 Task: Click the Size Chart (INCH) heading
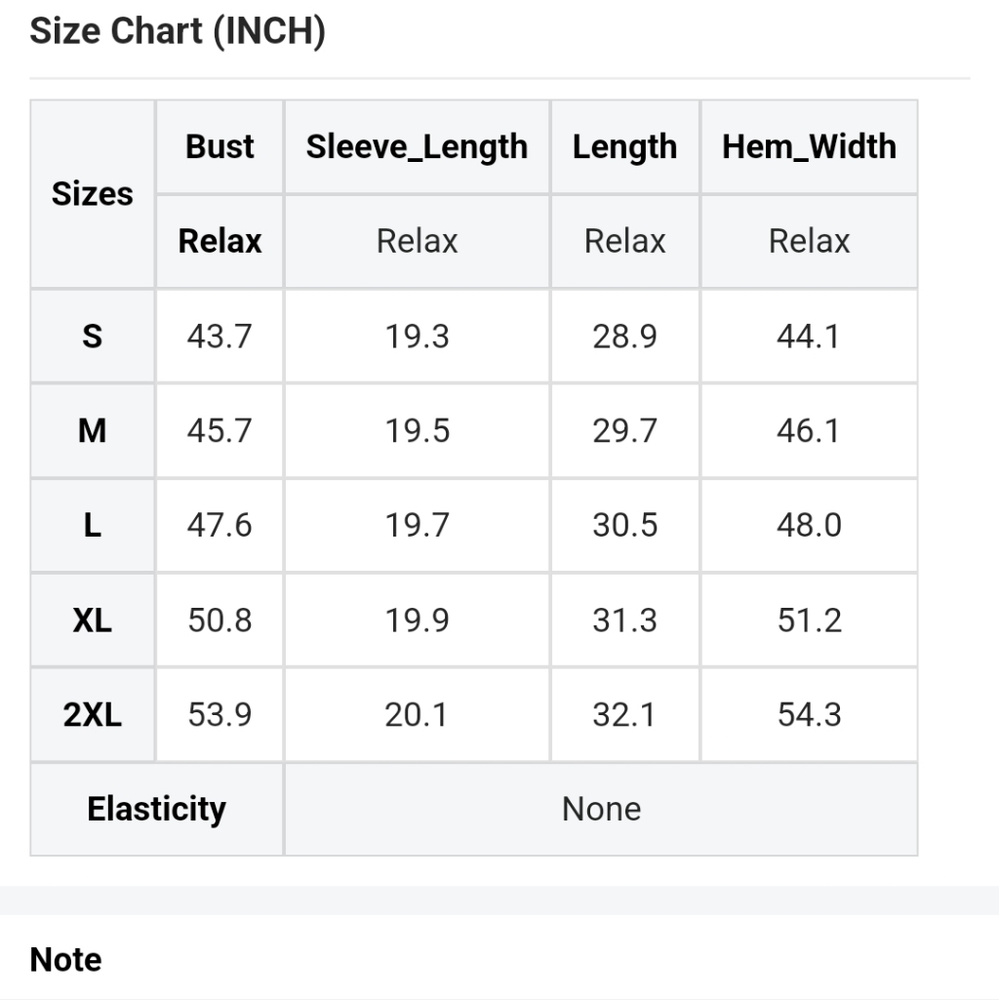point(177,31)
